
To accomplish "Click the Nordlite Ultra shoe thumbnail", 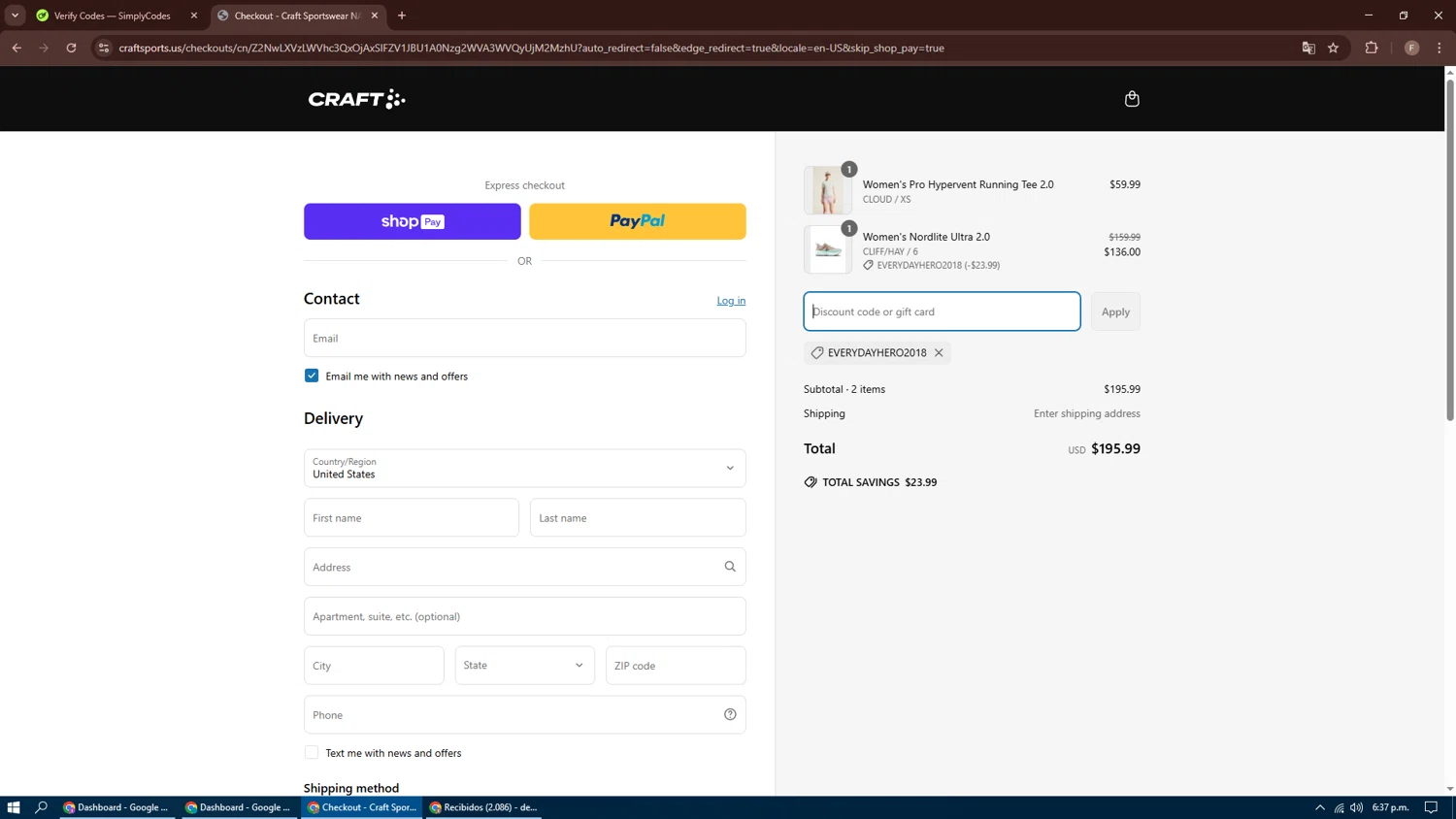I will pos(828,249).
